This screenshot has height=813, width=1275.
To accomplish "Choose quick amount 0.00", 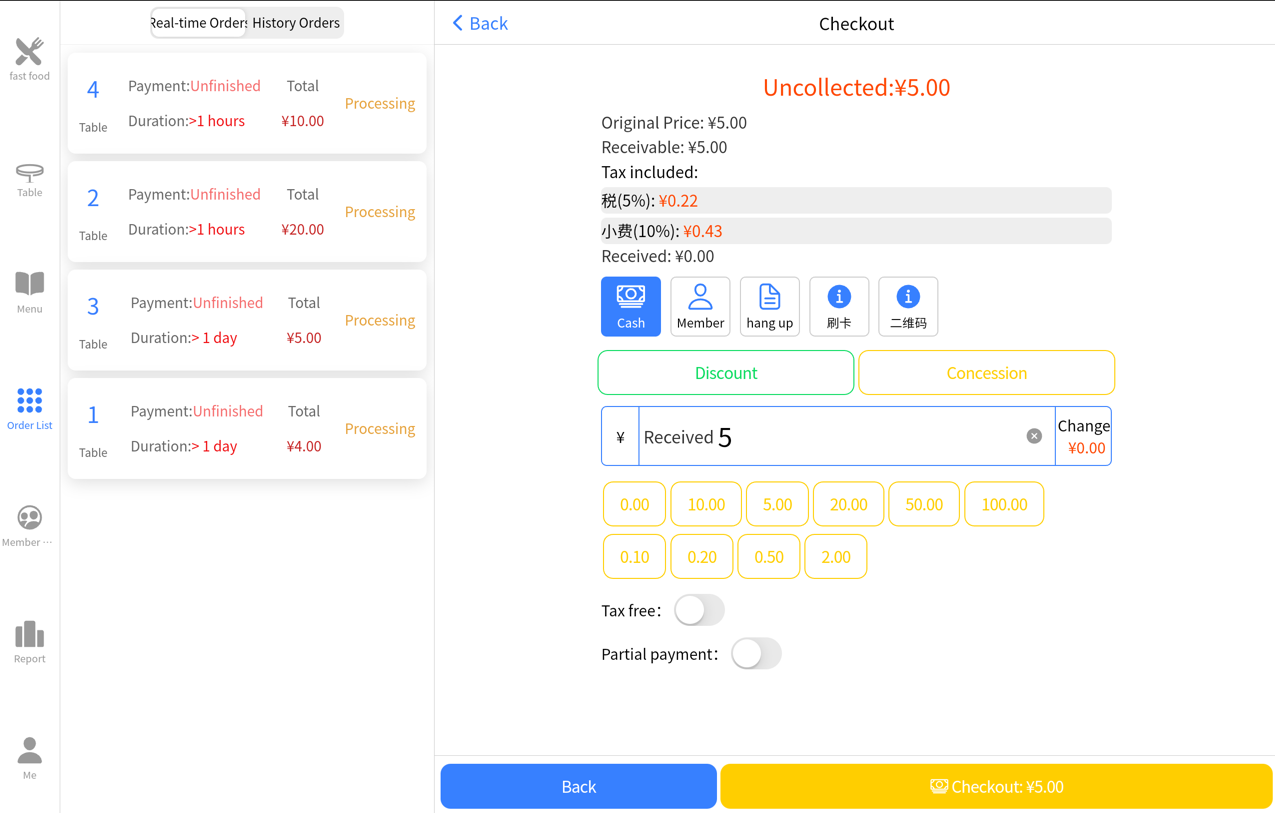I will coord(634,504).
